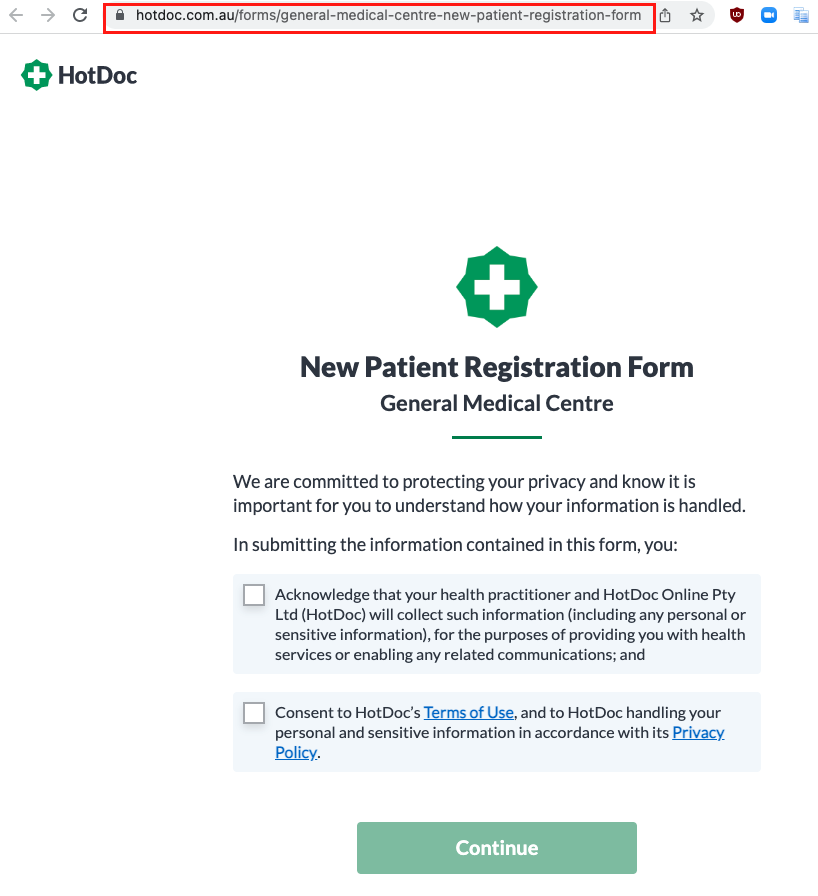Click the New Patient Registration Form heading
The width and height of the screenshot is (818, 896).
(496, 367)
